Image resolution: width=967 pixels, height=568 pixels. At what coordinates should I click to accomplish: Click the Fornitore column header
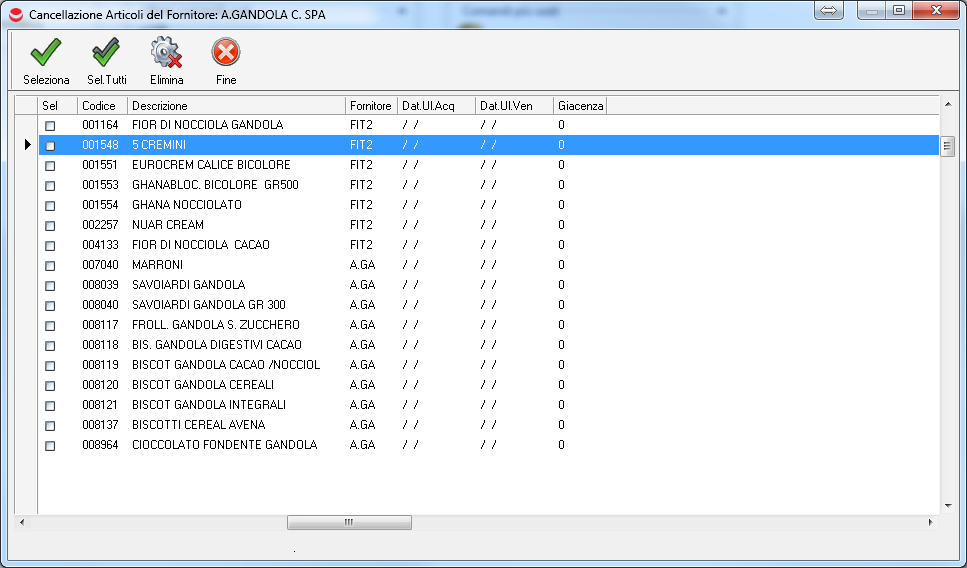(371, 106)
